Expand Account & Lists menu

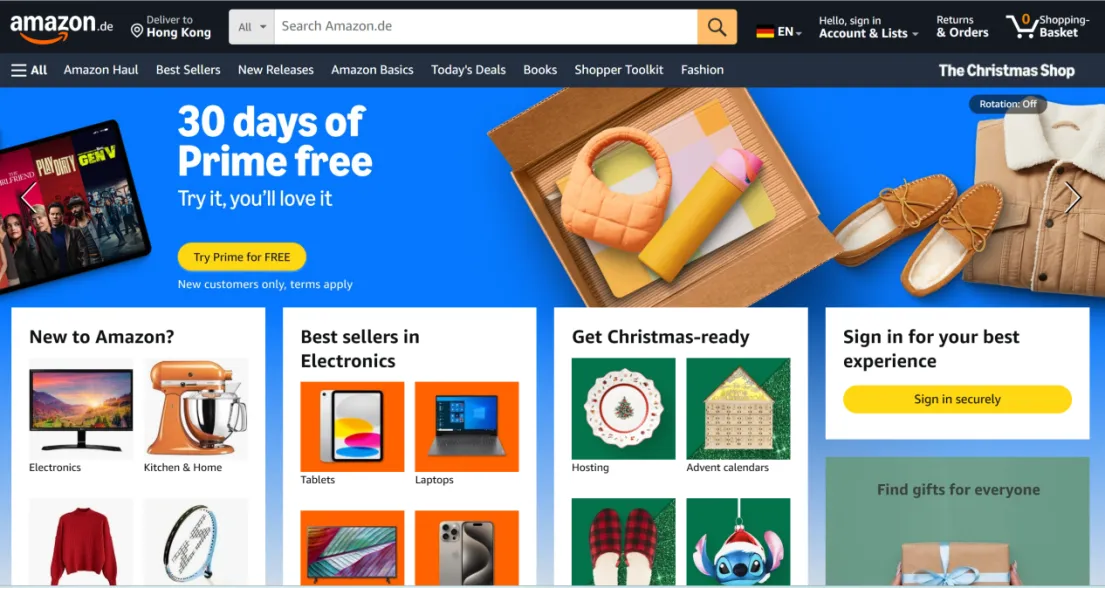click(868, 27)
